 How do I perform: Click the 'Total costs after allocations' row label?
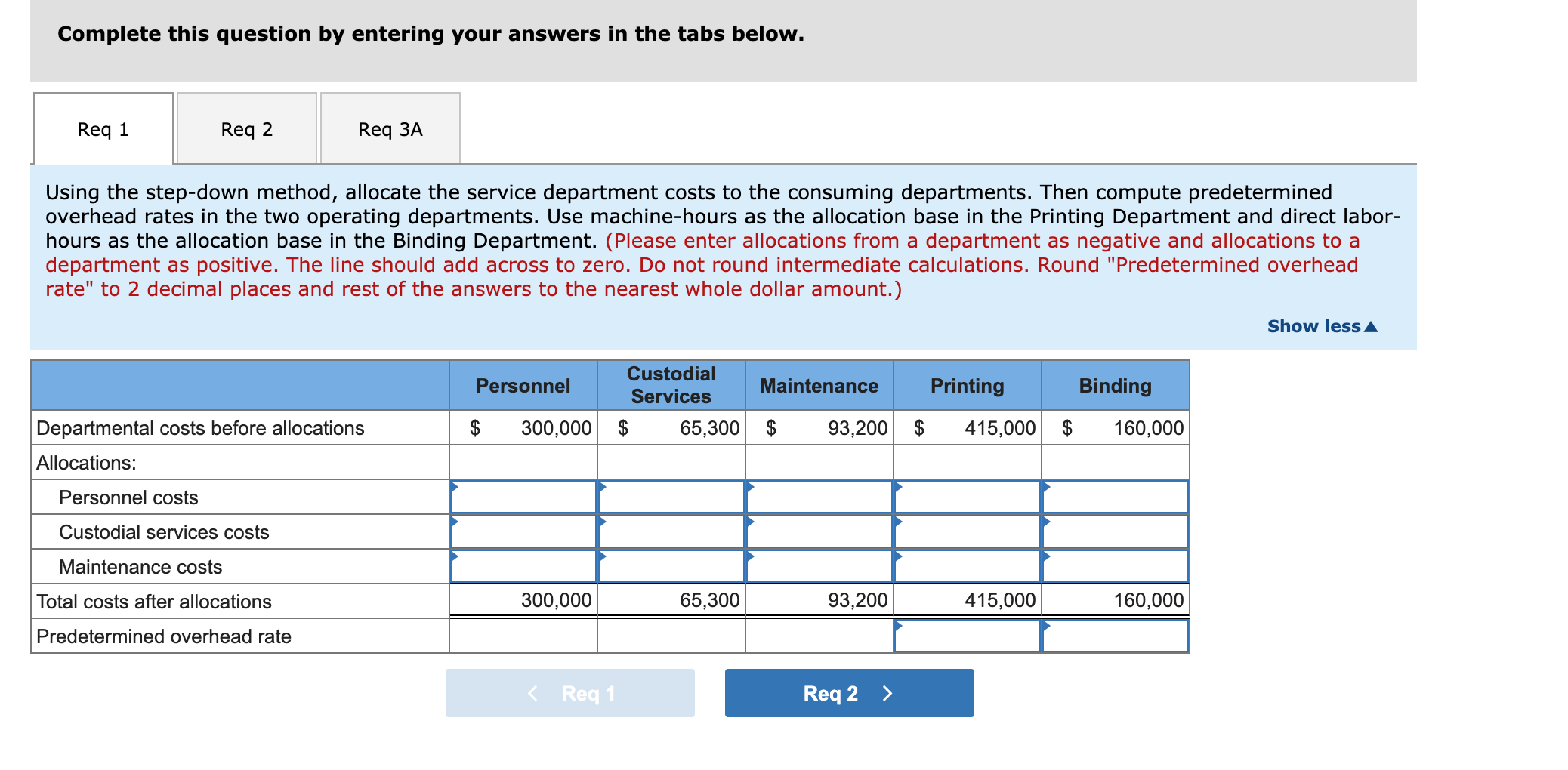click(x=154, y=602)
